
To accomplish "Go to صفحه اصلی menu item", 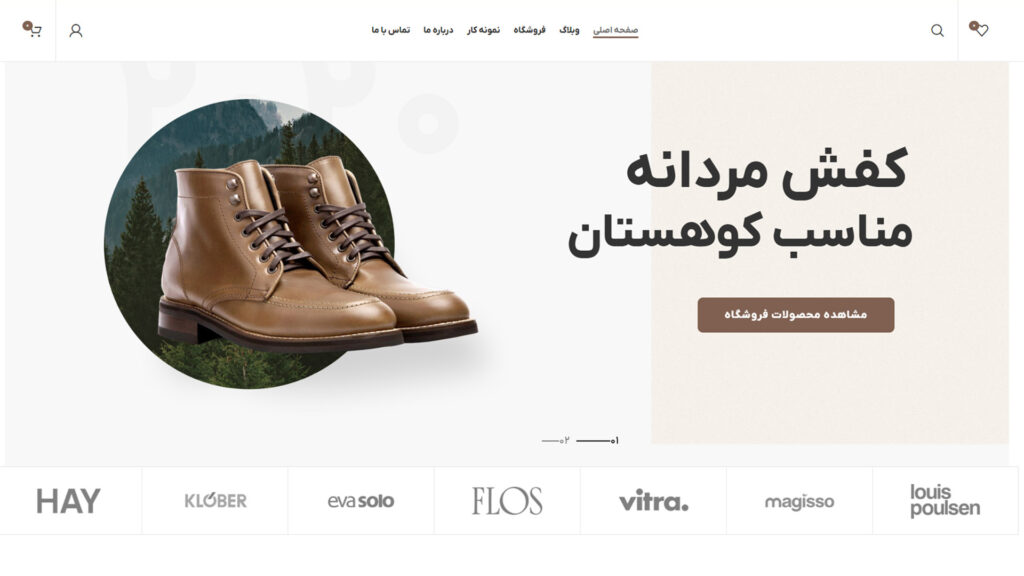I will [615, 30].
